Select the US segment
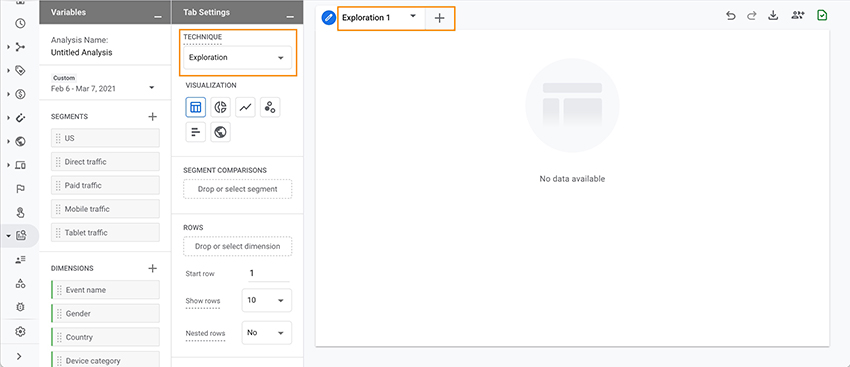Viewport: 850px width, 367px height. (x=106, y=138)
